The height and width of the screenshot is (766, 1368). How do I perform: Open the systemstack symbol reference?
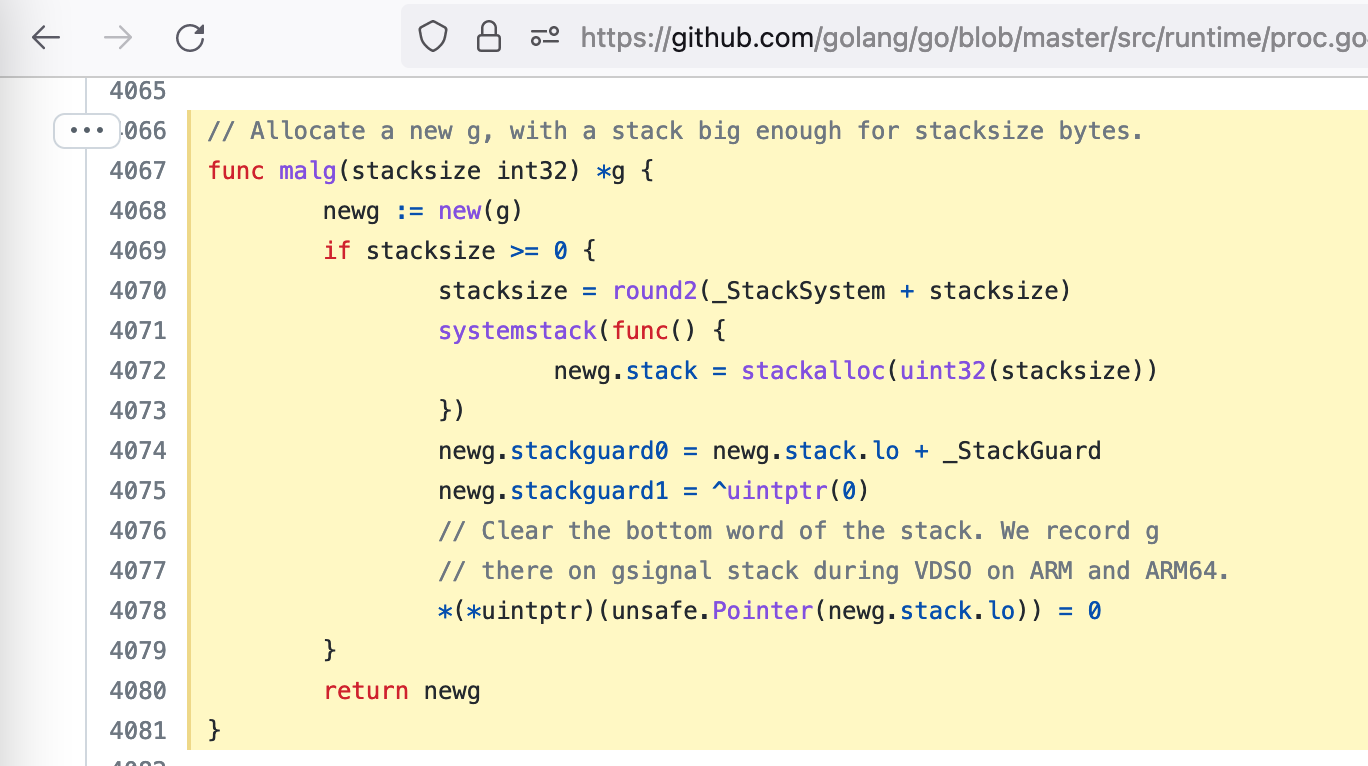click(517, 330)
